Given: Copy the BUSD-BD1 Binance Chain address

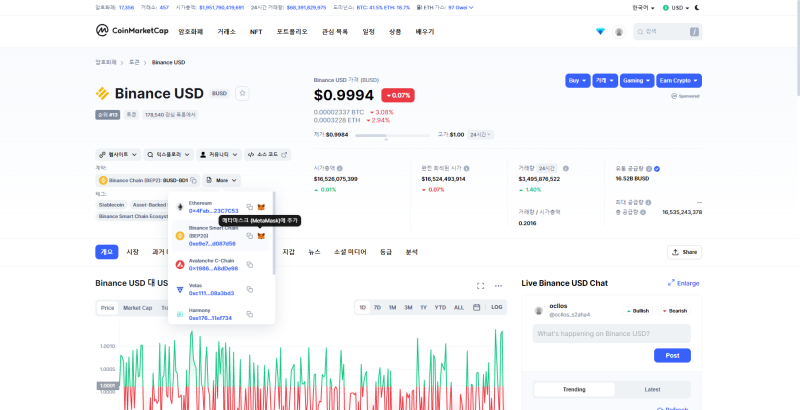Looking at the screenshot, I should 193,181.
